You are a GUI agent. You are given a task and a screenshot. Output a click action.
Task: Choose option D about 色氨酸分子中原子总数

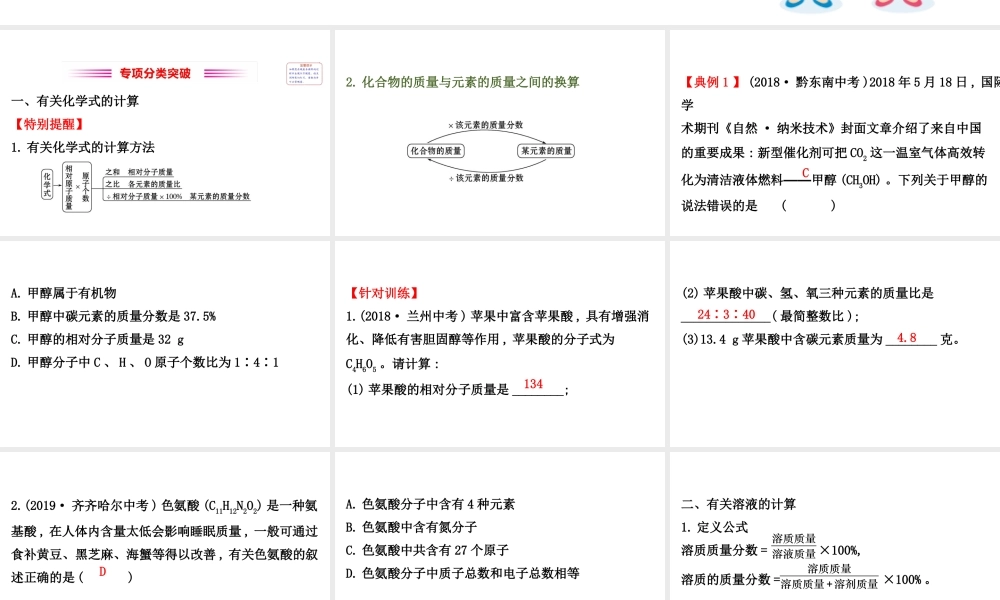coord(464,573)
